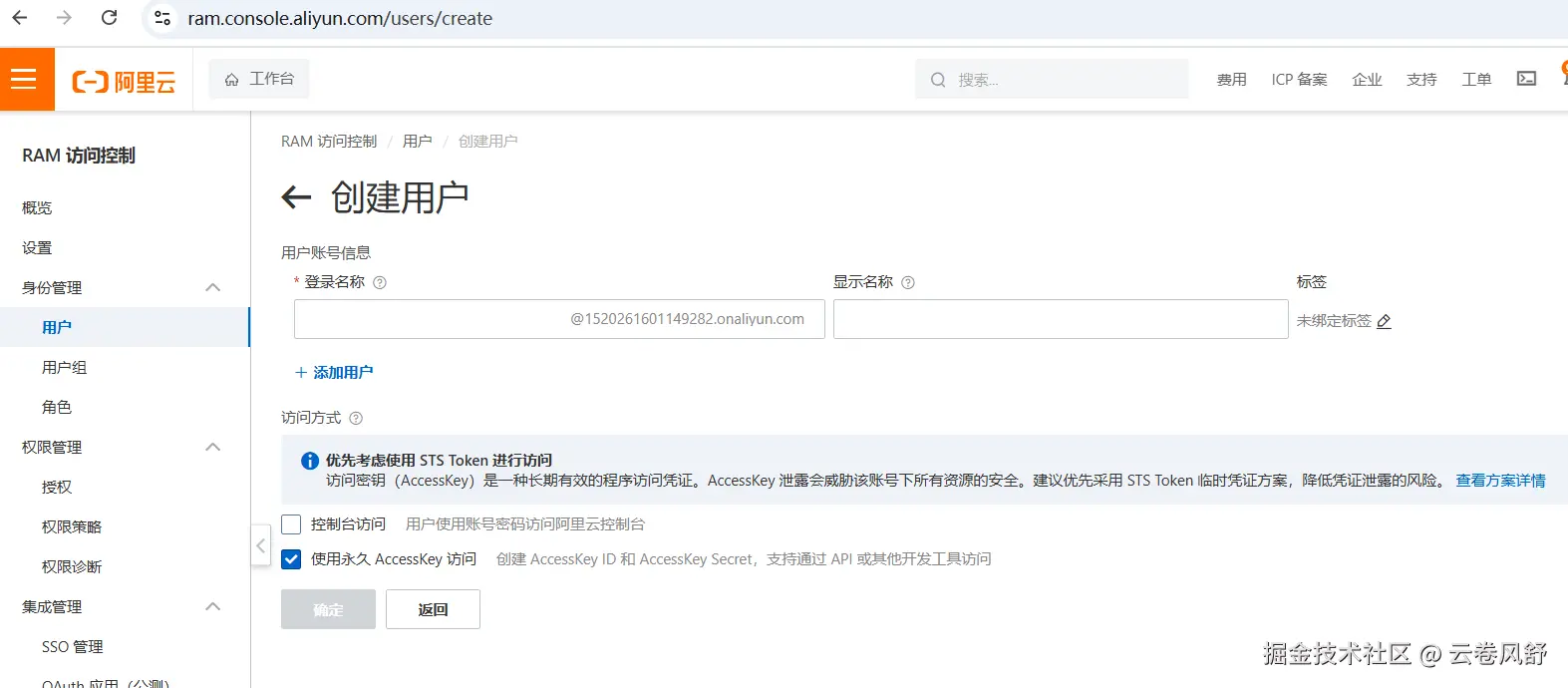Image resolution: width=1568 pixels, height=688 pixels.
Task: Collapse the 权限管理 section
Action: point(212,447)
